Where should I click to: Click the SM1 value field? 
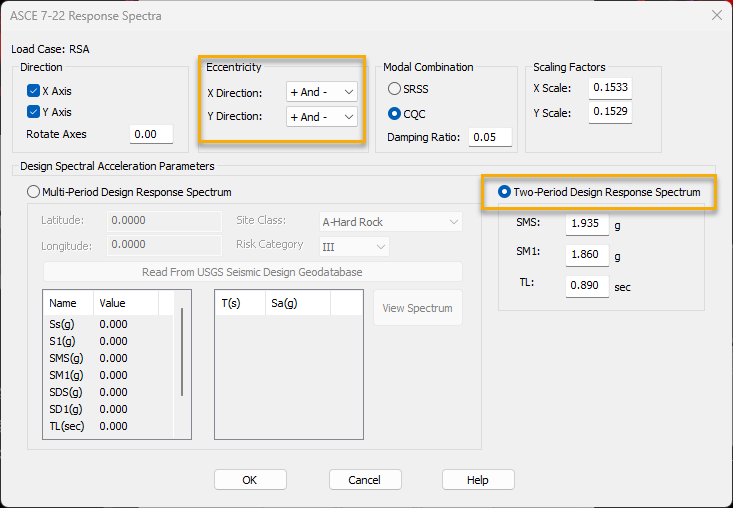(x=587, y=255)
